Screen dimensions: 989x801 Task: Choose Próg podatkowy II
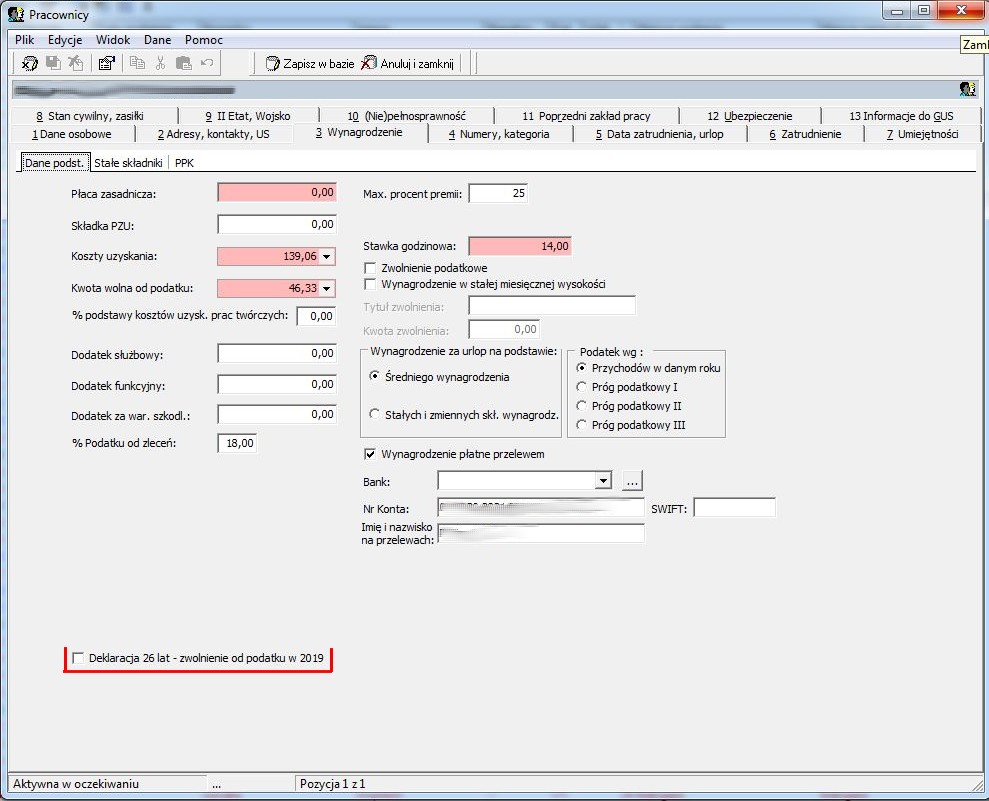[x=582, y=406]
